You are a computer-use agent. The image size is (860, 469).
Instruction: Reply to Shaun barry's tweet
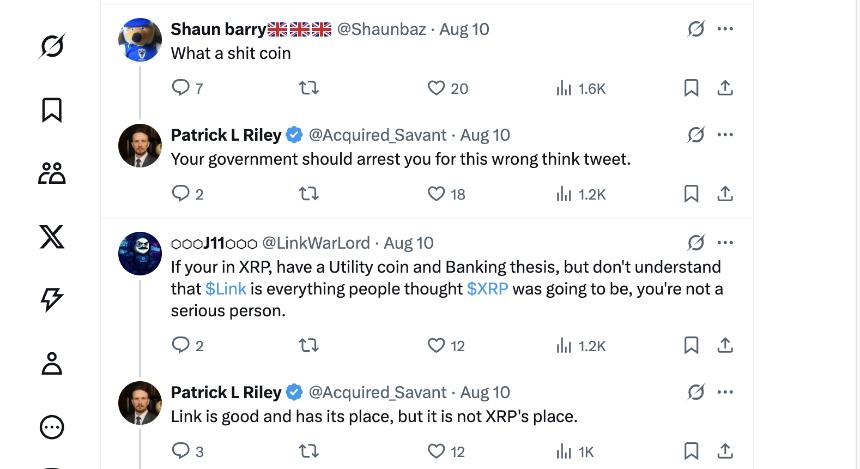[x=181, y=88]
